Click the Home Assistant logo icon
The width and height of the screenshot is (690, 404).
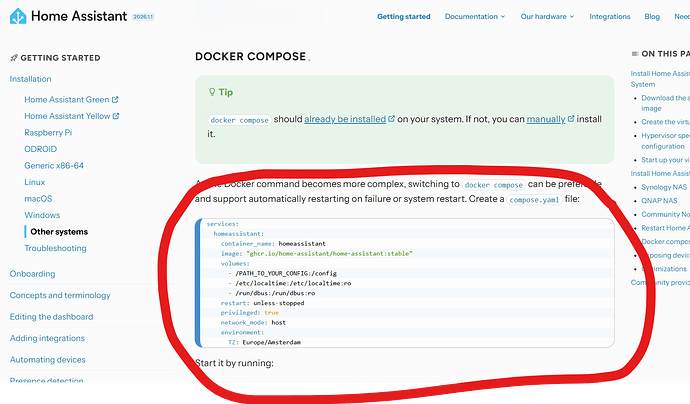click(x=19, y=17)
